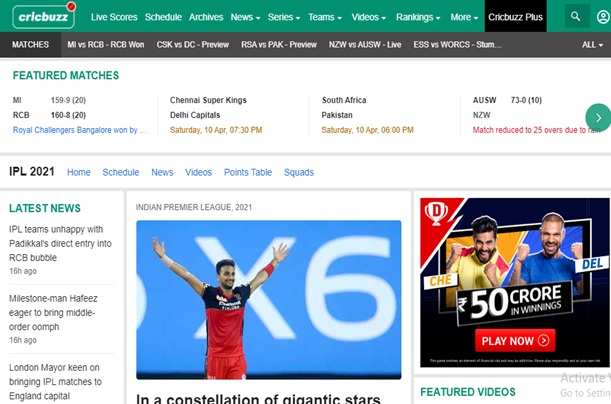Expand the Teams dropdown menu
This screenshot has width=611, height=404.
coord(325,17)
